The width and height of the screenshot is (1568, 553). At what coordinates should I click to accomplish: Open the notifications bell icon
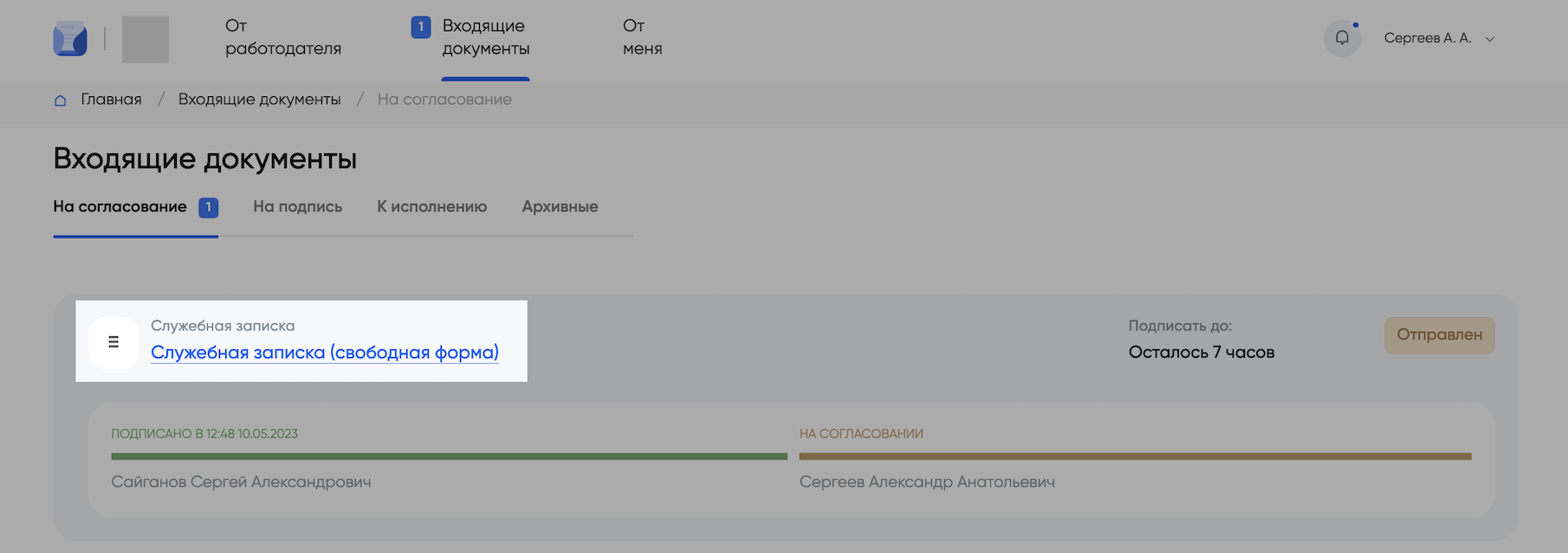coord(1342,38)
